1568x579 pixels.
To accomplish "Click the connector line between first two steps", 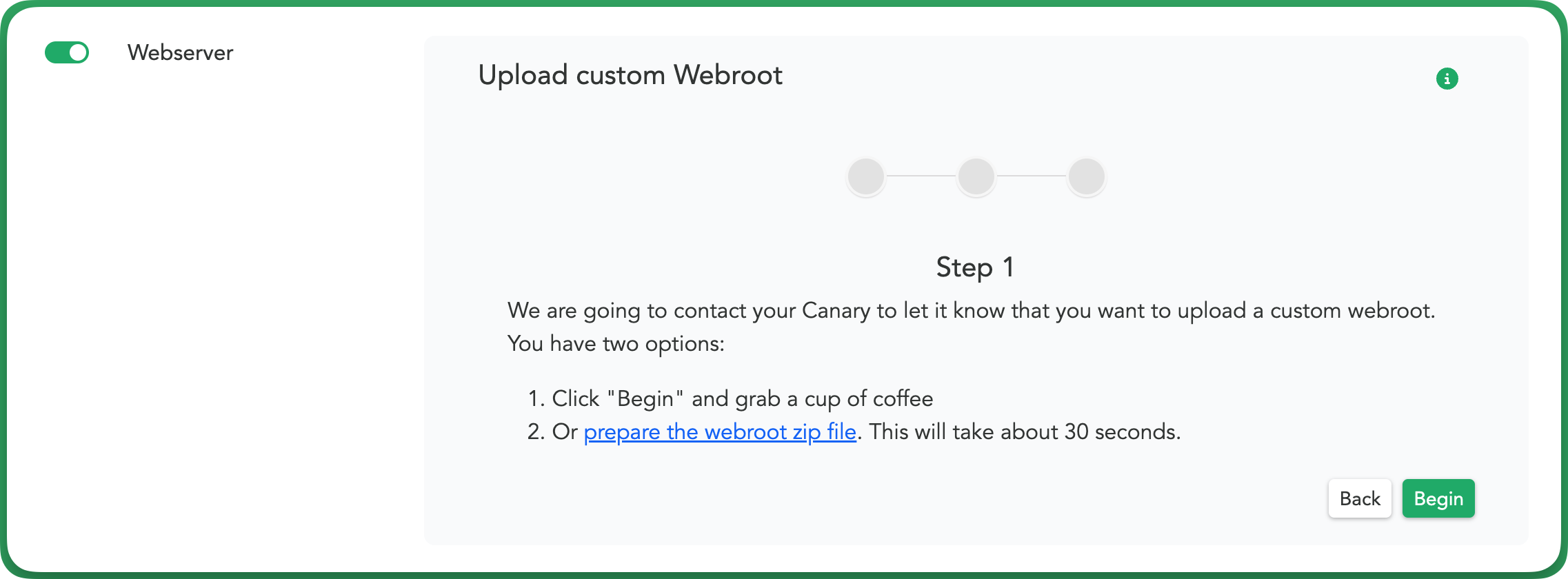I will click(x=921, y=176).
